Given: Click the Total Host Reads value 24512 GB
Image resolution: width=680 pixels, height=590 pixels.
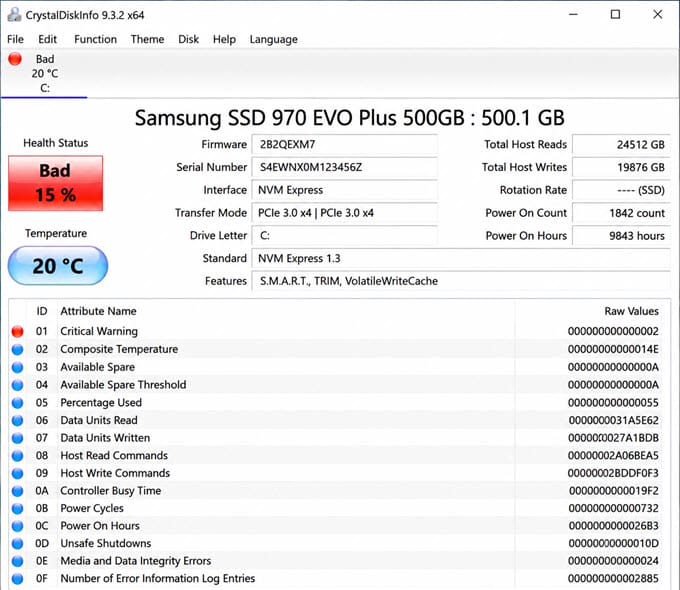Looking at the screenshot, I should click(x=621, y=144).
